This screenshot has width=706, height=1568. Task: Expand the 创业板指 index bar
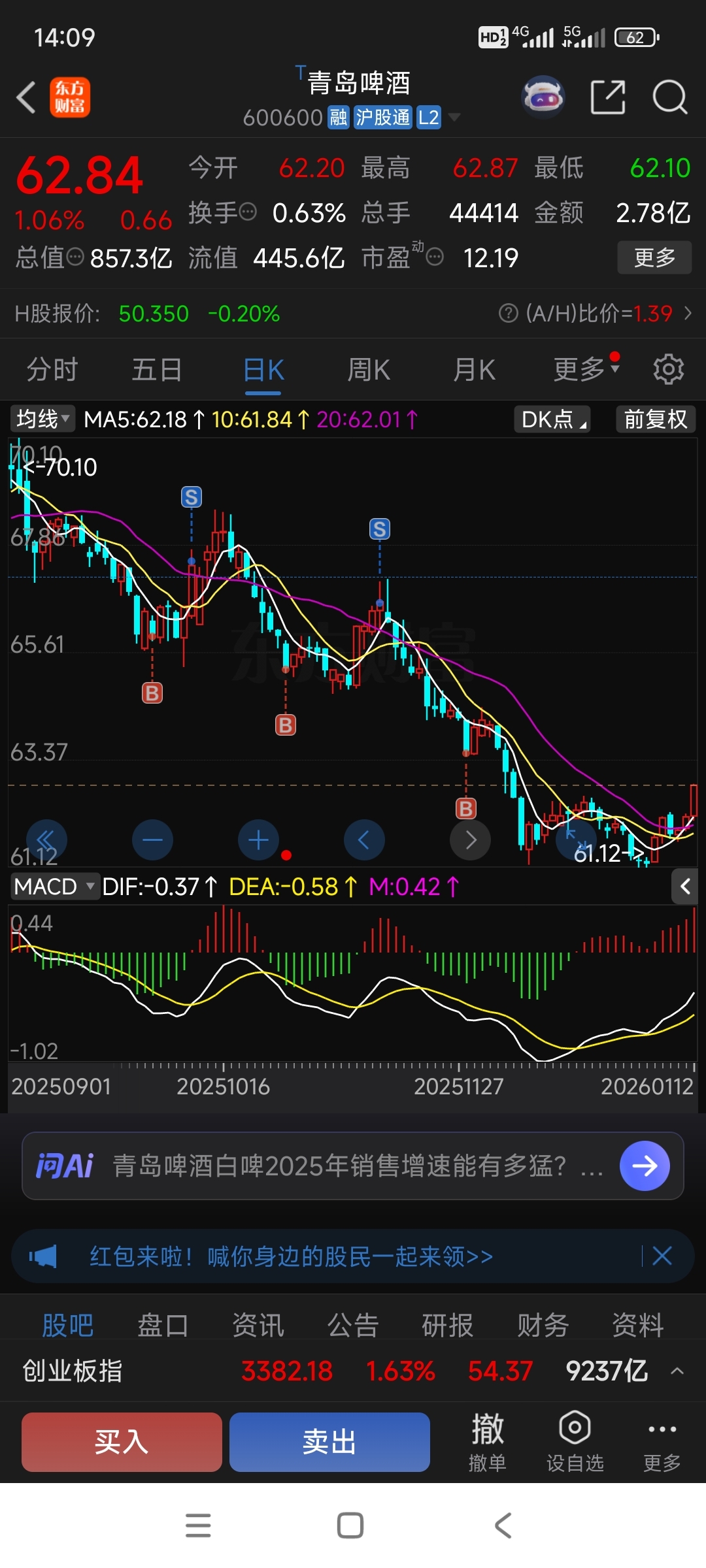tap(677, 1371)
